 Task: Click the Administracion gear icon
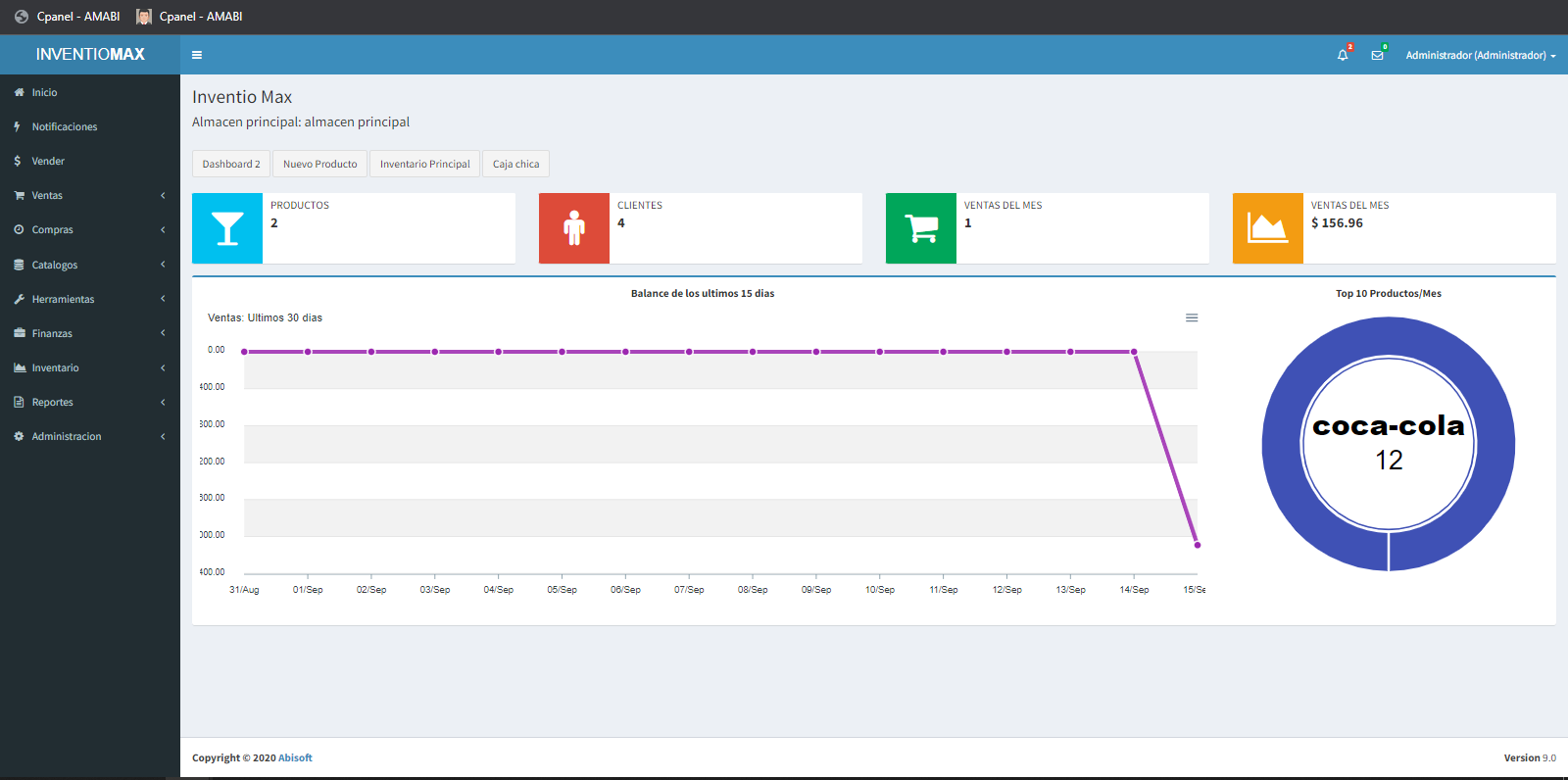click(x=19, y=436)
